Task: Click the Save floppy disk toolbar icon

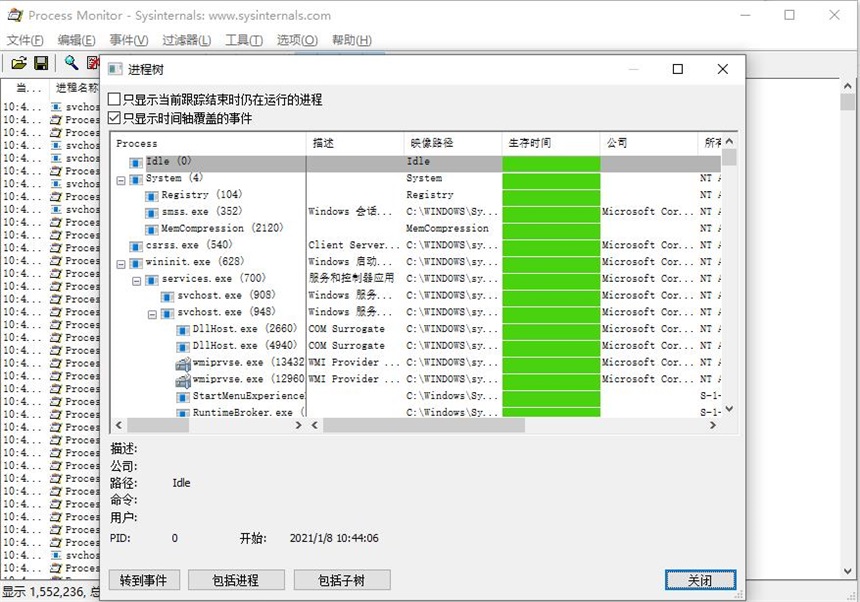Action: click(x=41, y=63)
